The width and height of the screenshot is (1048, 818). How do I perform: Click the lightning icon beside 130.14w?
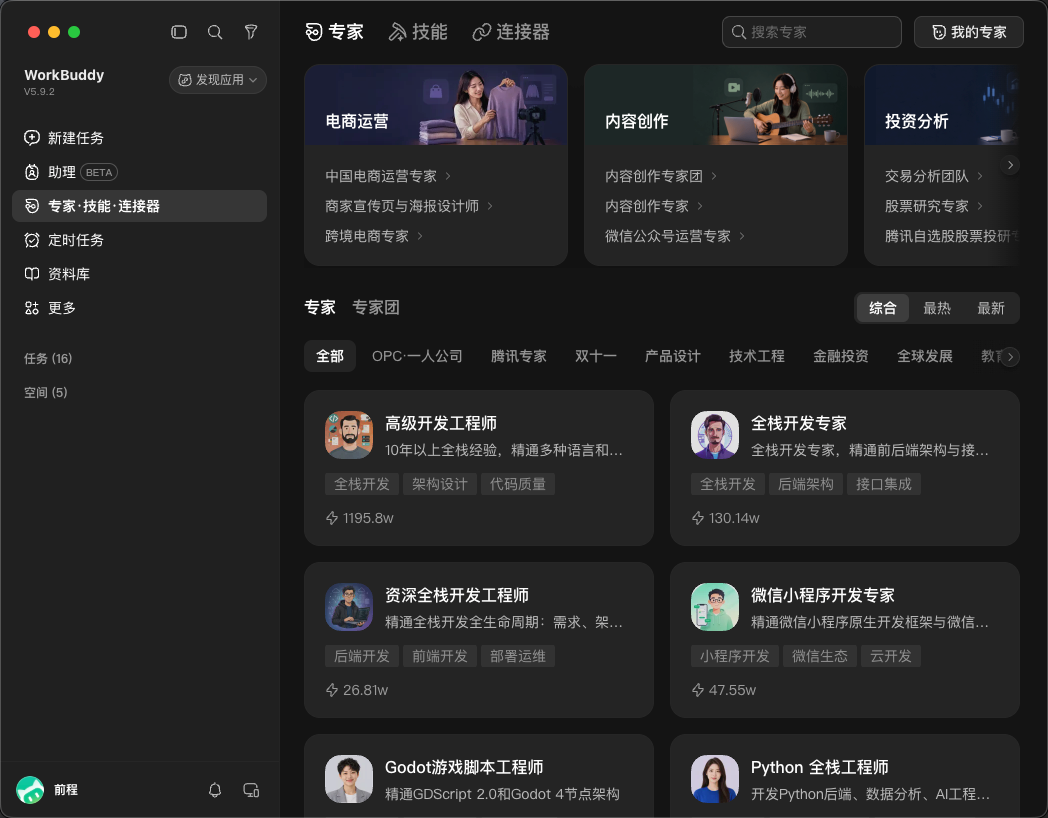698,518
